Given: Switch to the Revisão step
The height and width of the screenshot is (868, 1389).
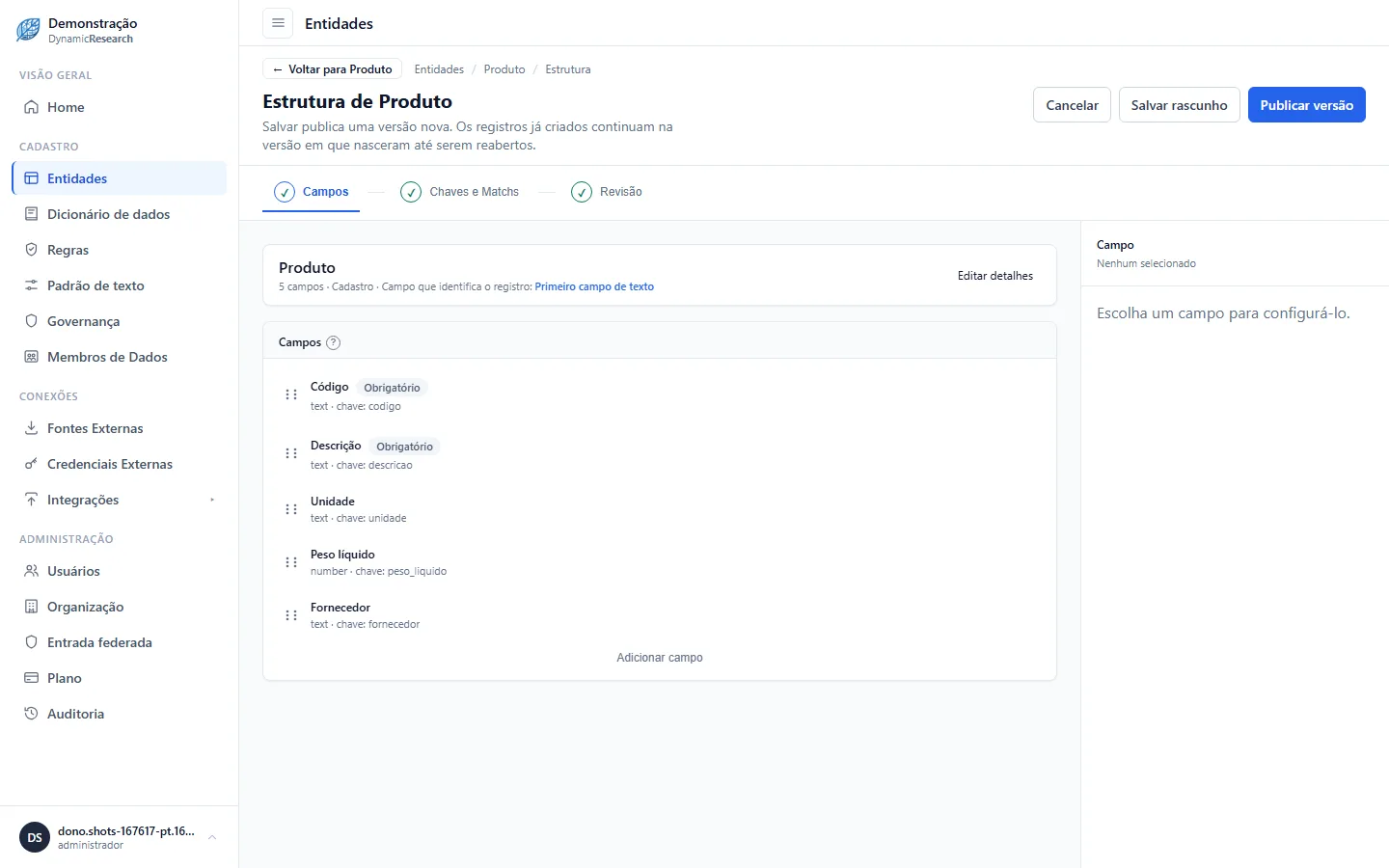Looking at the screenshot, I should click(606, 192).
